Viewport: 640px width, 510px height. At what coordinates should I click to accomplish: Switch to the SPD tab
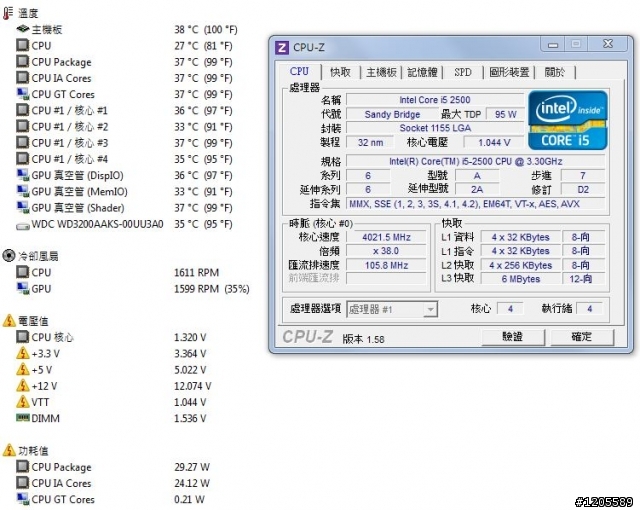[x=463, y=72]
